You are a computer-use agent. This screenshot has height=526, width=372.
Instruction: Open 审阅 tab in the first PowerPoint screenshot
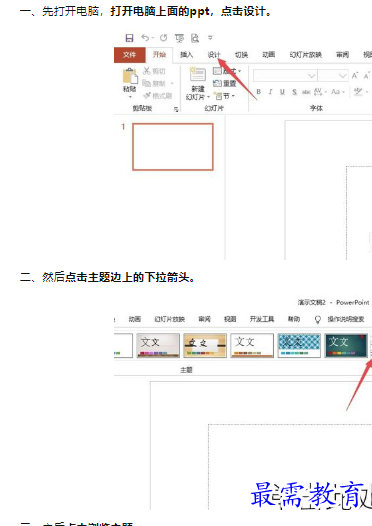coord(342,55)
